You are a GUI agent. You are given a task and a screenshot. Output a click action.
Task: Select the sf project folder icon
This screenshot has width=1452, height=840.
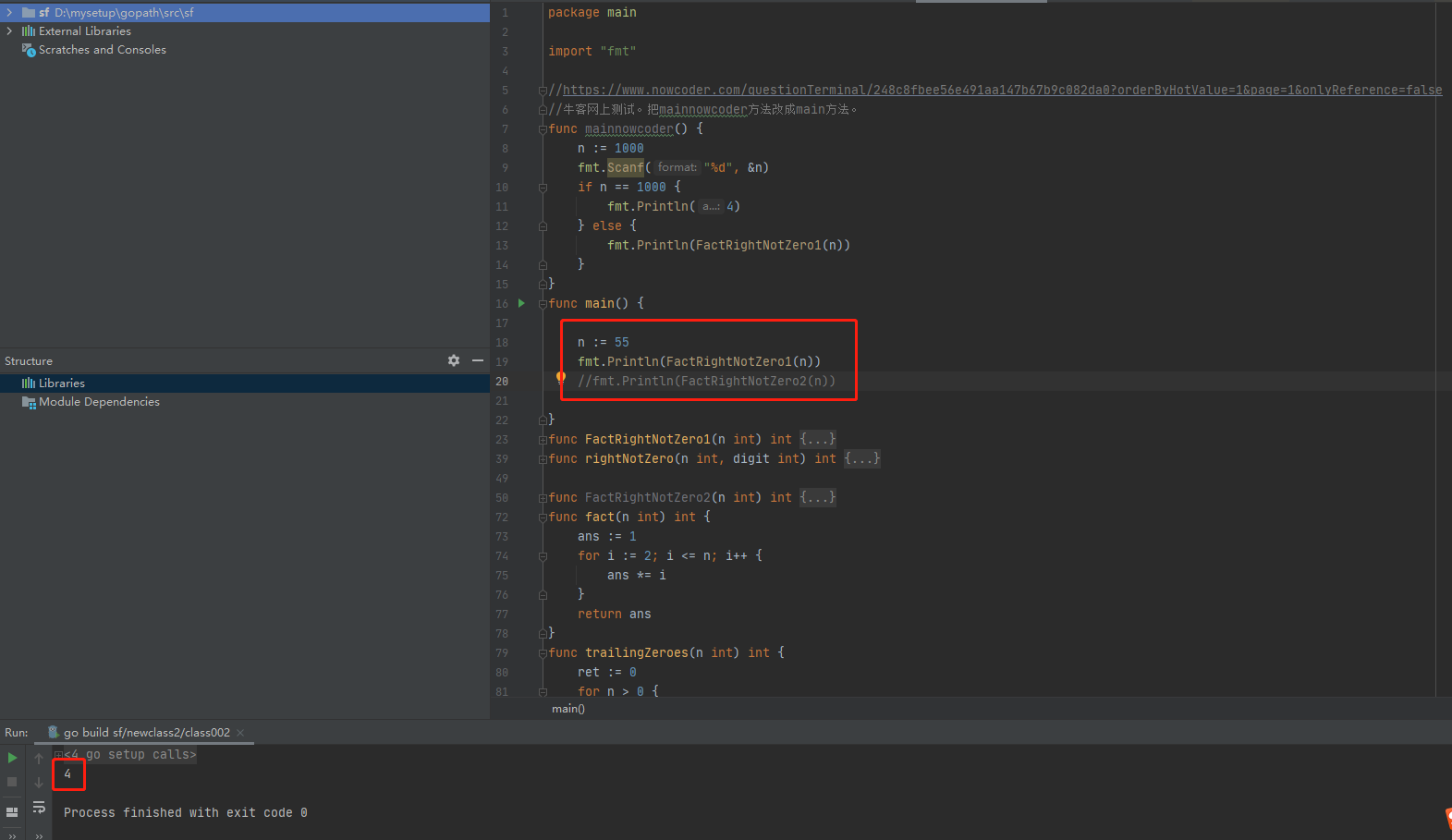pos(29,12)
